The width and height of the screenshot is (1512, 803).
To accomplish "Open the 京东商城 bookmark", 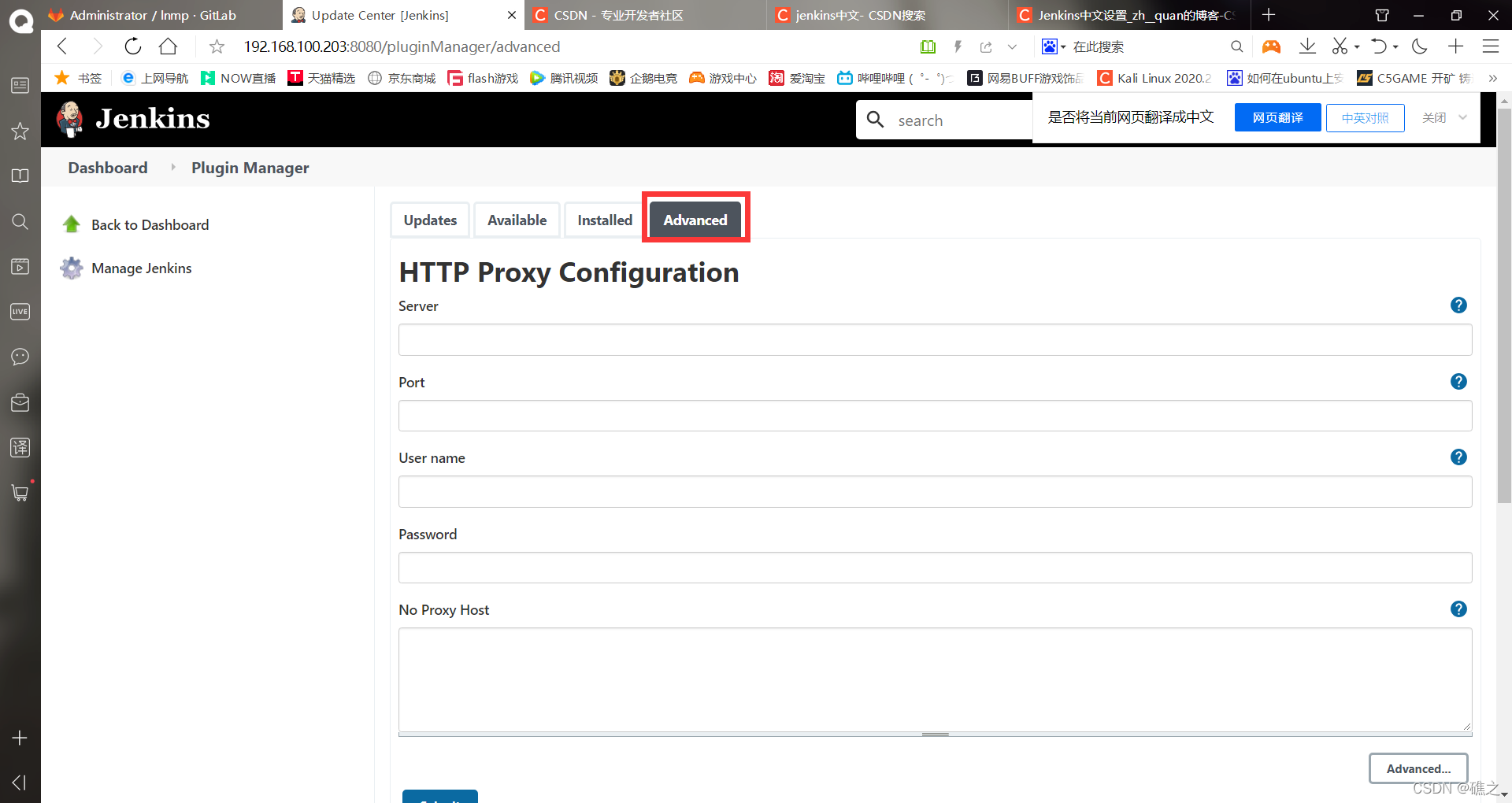I will [x=402, y=78].
